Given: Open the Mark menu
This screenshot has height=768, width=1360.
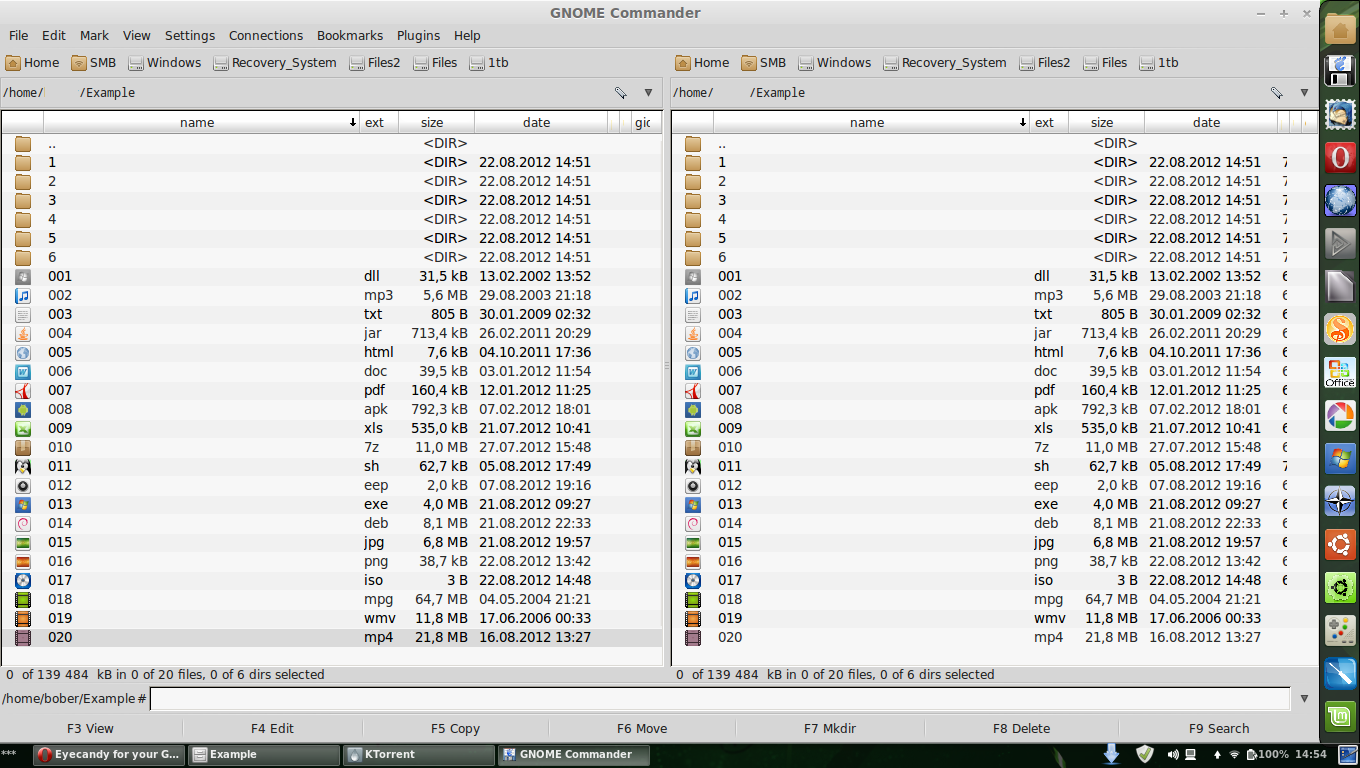Looking at the screenshot, I should click(94, 35).
